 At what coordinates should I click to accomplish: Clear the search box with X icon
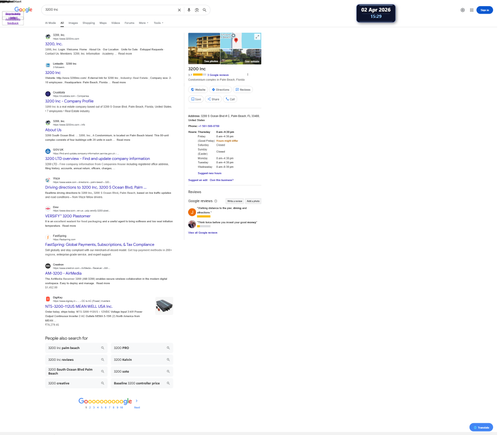(x=180, y=10)
